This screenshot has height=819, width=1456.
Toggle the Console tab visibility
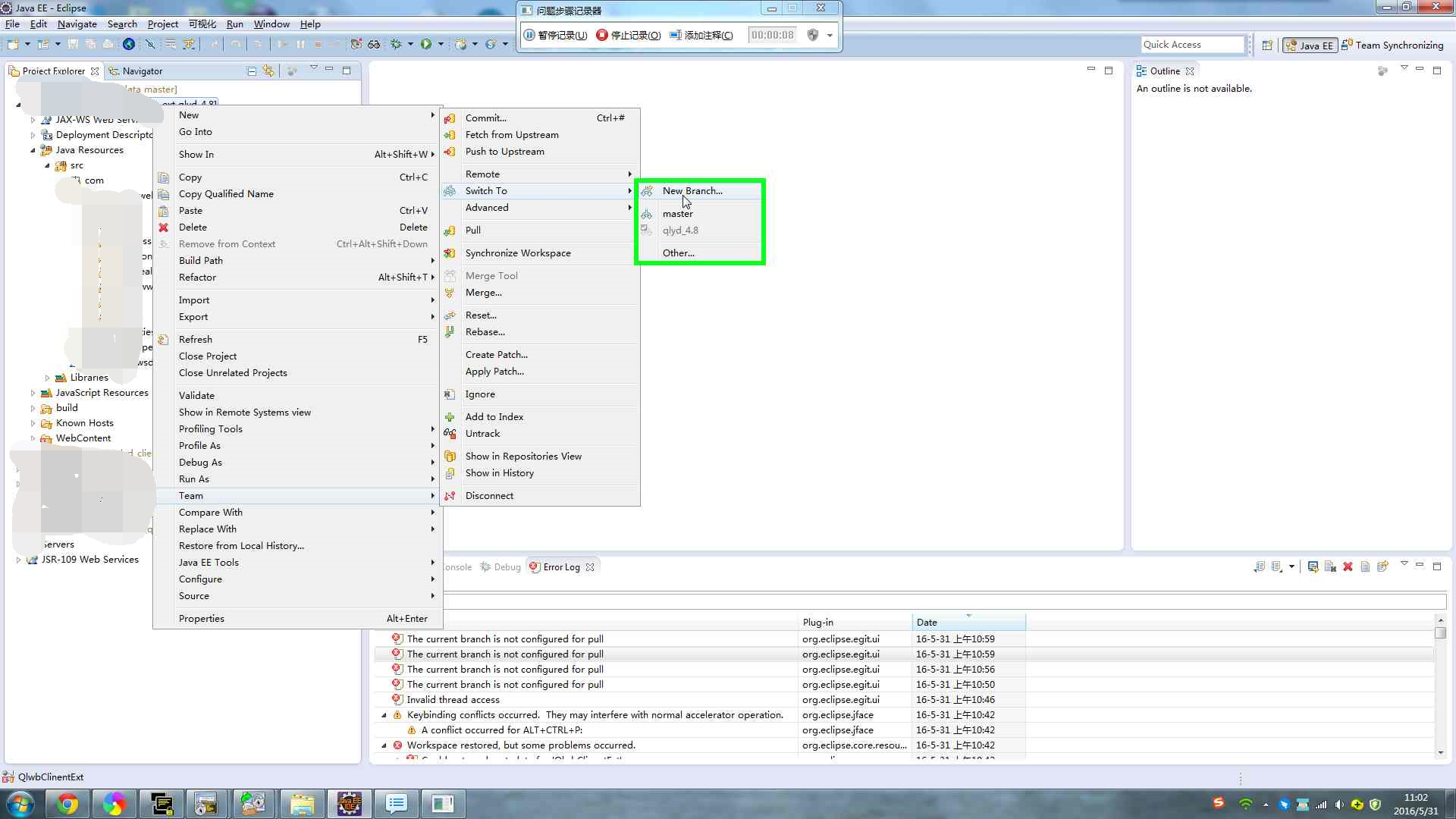click(454, 567)
